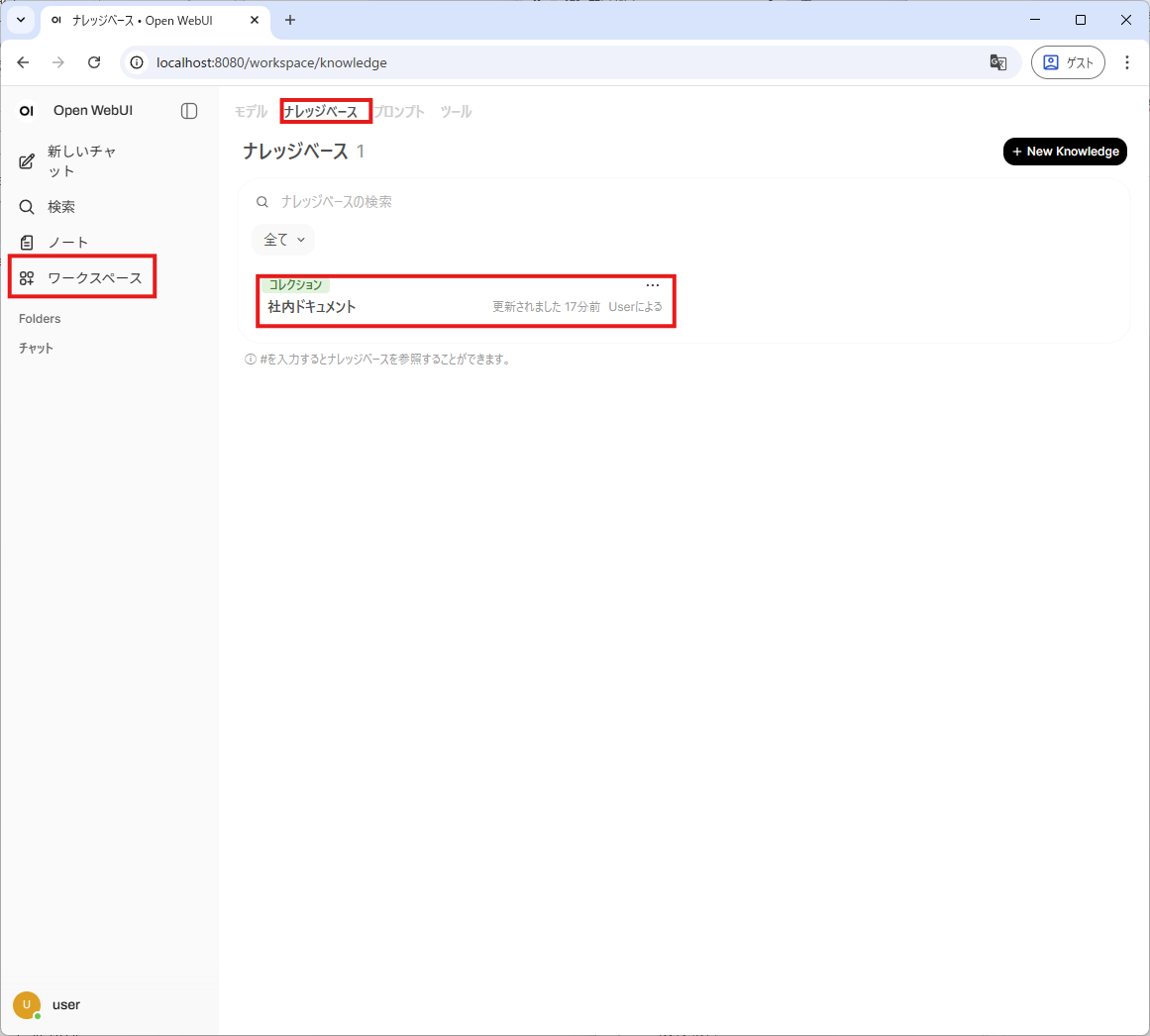Expand the 全て filter dropdown
The width and height of the screenshot is (1150, 1036).
click(283, 240)
